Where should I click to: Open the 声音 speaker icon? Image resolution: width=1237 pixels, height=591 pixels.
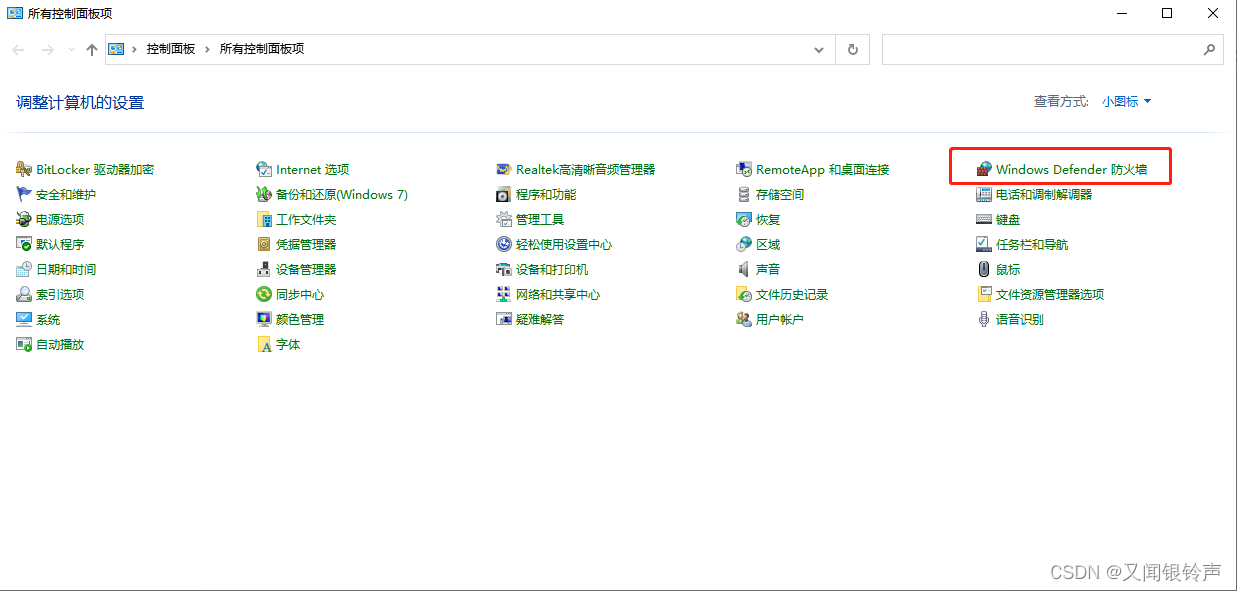coord(744,270)
